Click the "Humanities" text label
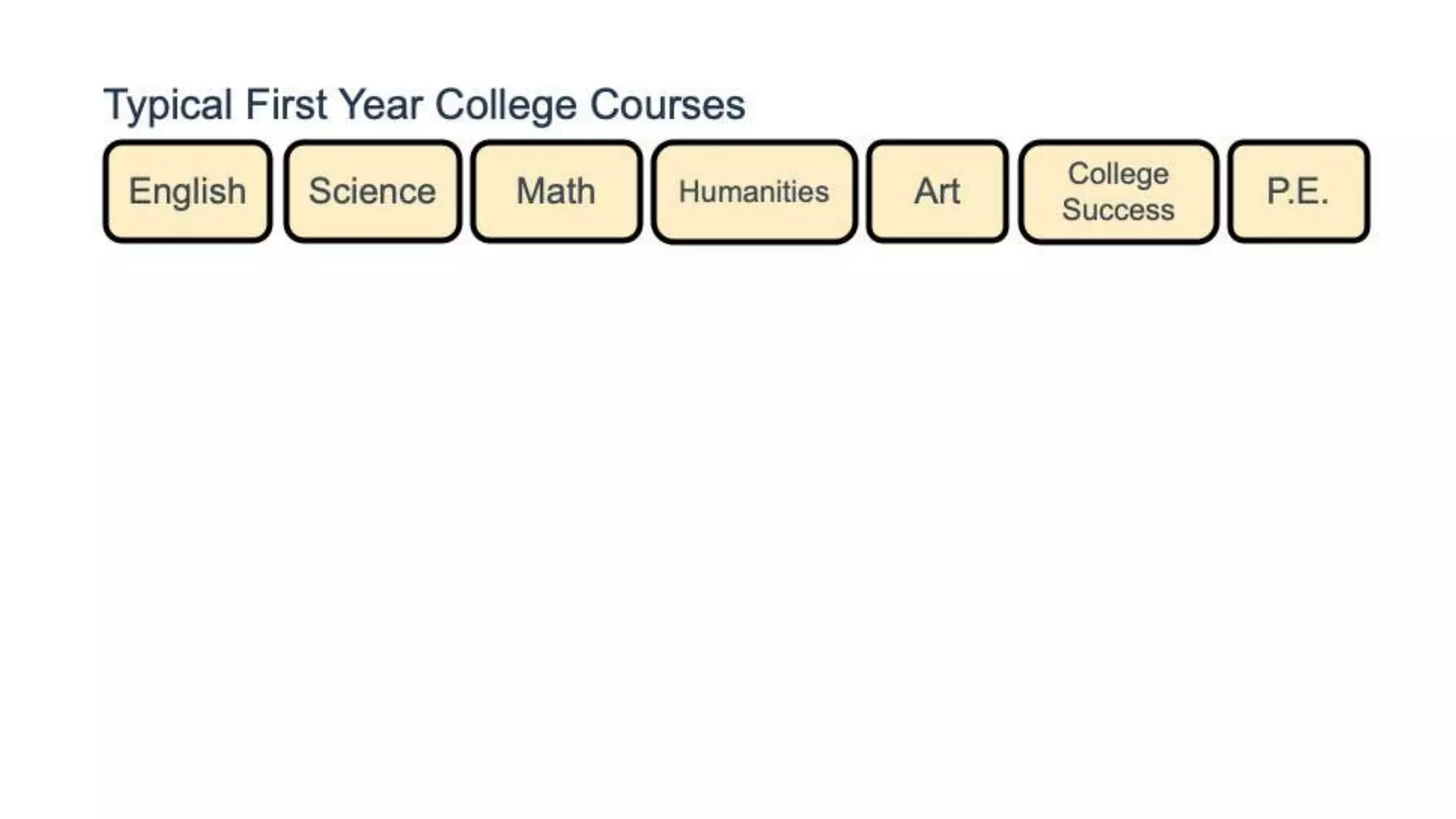The image size is (1456, 819). pos(754,191)
